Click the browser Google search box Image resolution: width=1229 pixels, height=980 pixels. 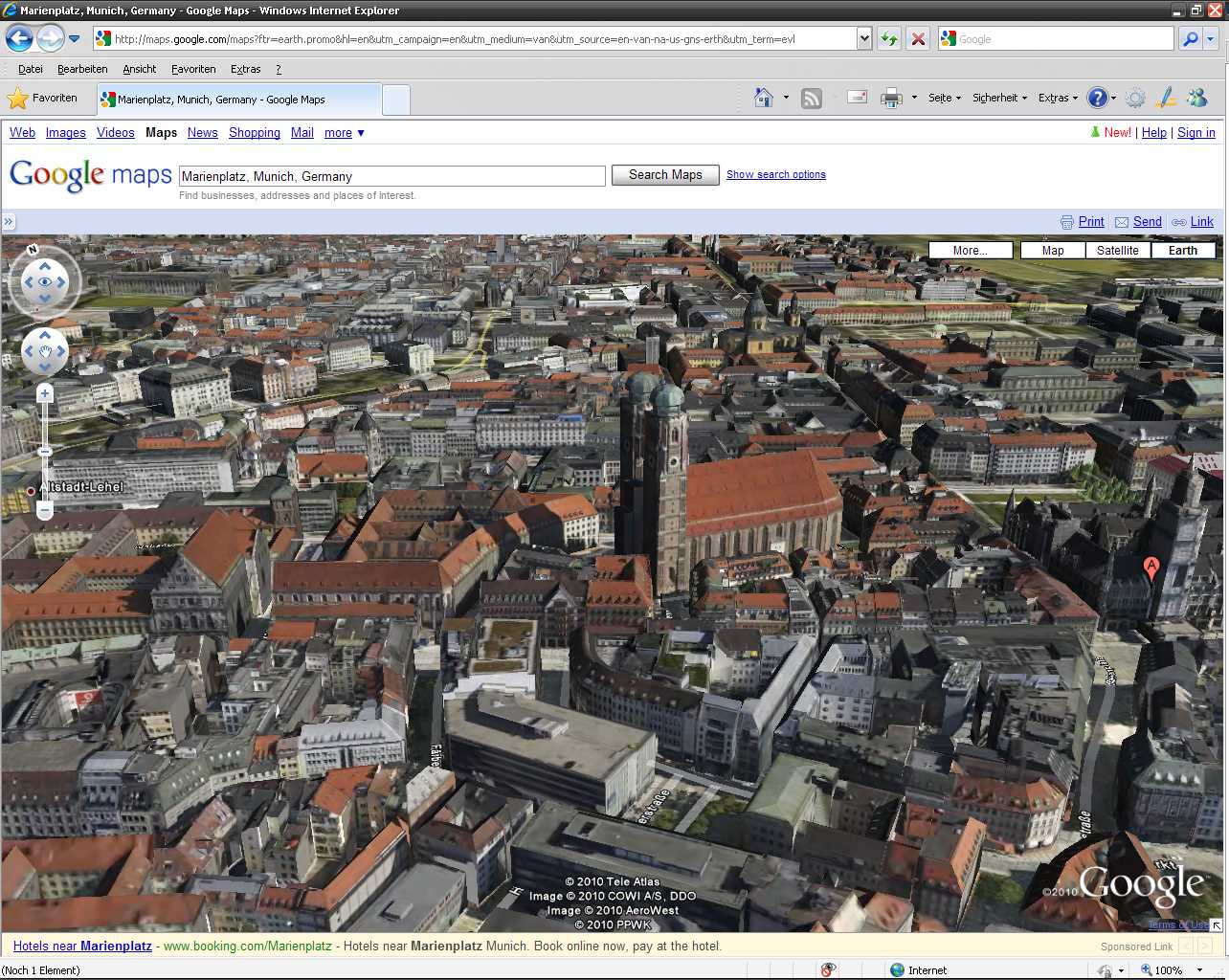tap(1058, 38)
